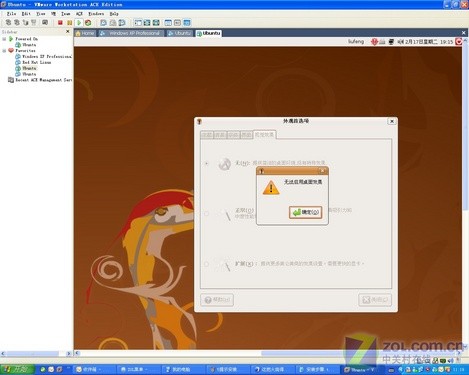Click the network monitor icon in Ubuntu panel
469x375 pixels.
[x=391, y=42]
